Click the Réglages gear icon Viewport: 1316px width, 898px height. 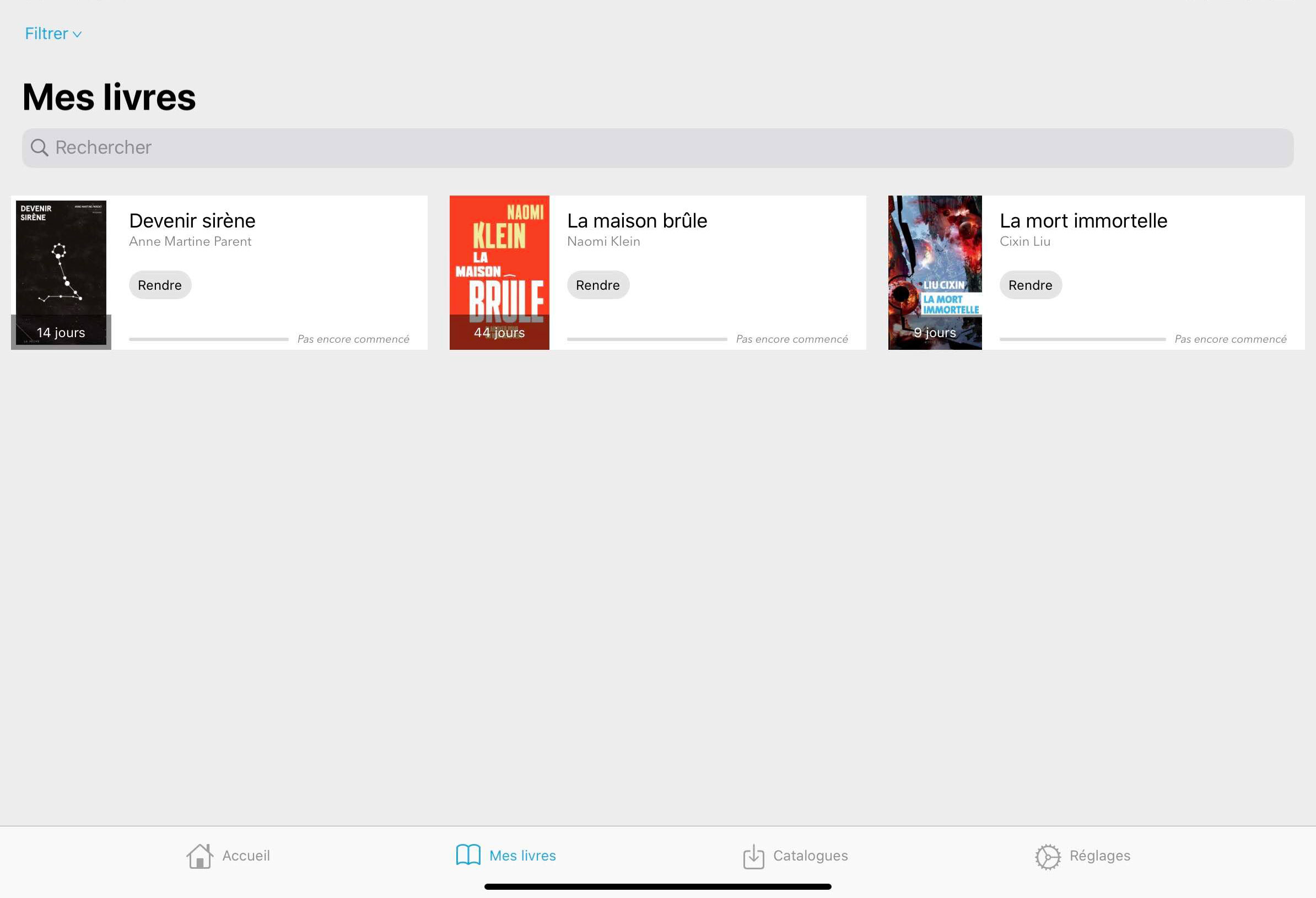tap(1048, 856)
